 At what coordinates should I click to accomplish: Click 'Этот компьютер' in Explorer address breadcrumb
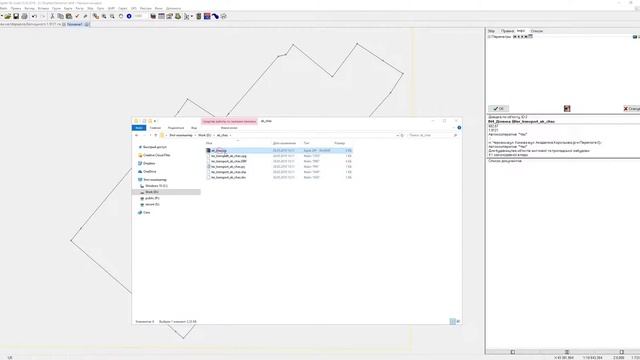tap(181, 135)
